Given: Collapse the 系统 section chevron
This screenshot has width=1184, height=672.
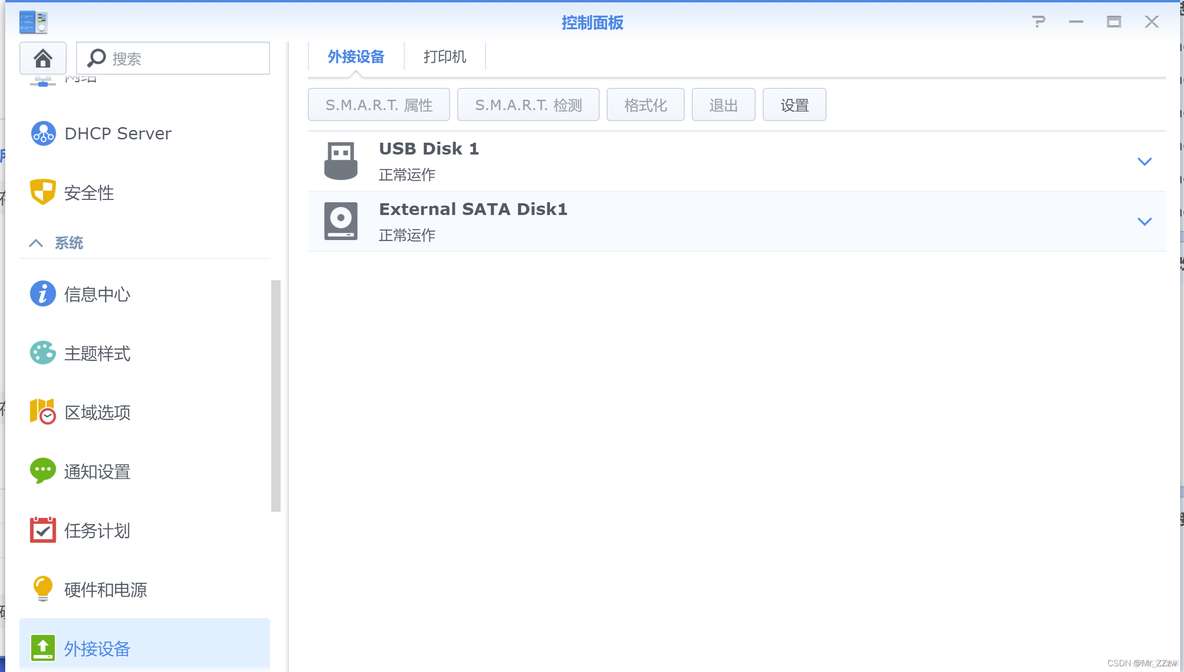Looking at the screenshot, I should click(35, 243).
